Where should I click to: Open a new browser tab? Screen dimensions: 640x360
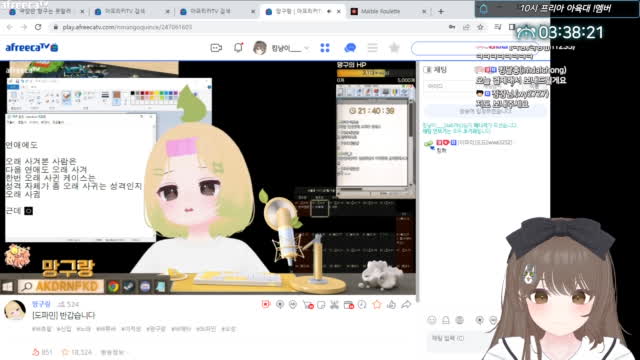(x=441, y=11)
